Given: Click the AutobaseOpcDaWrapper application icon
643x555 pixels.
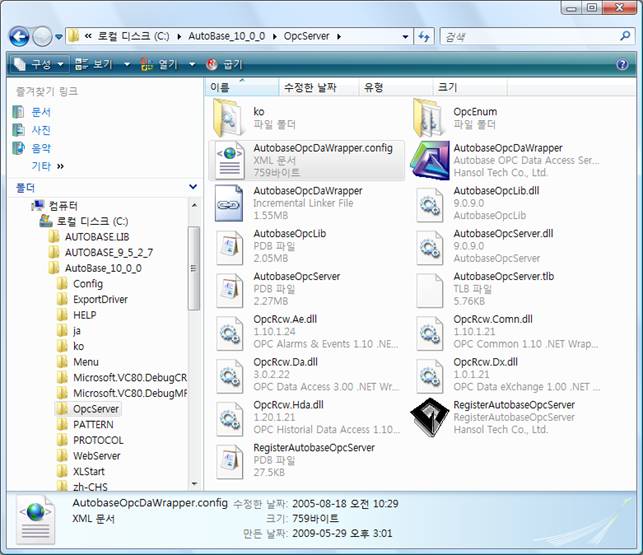Looking at the screenshot, I should 432,158.
